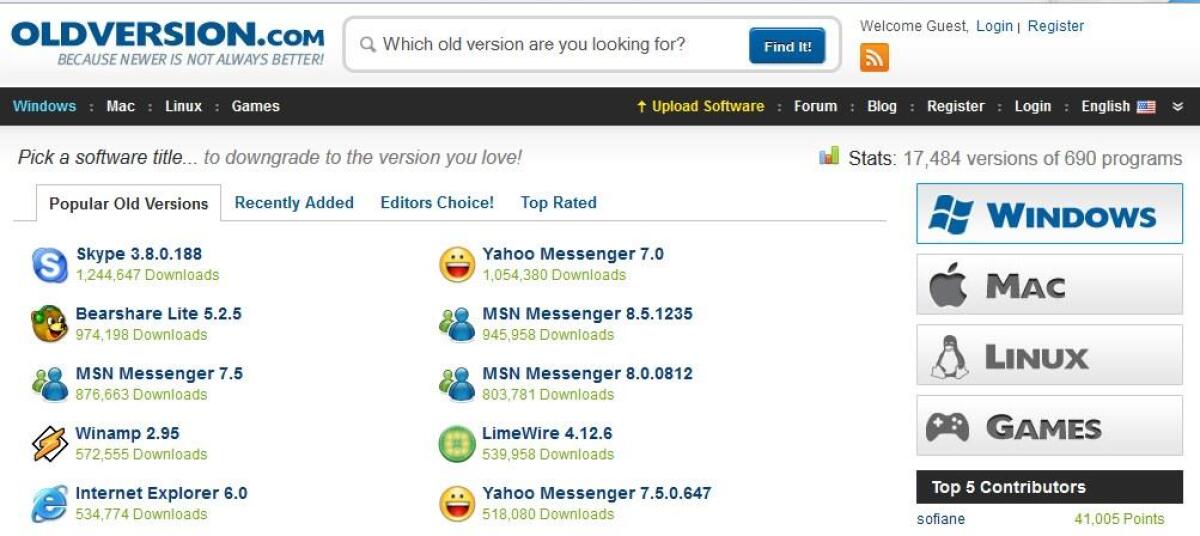Click the Bearshare Lite bear icon
This screenshot has height=536, width=1200.
point(49,324)
